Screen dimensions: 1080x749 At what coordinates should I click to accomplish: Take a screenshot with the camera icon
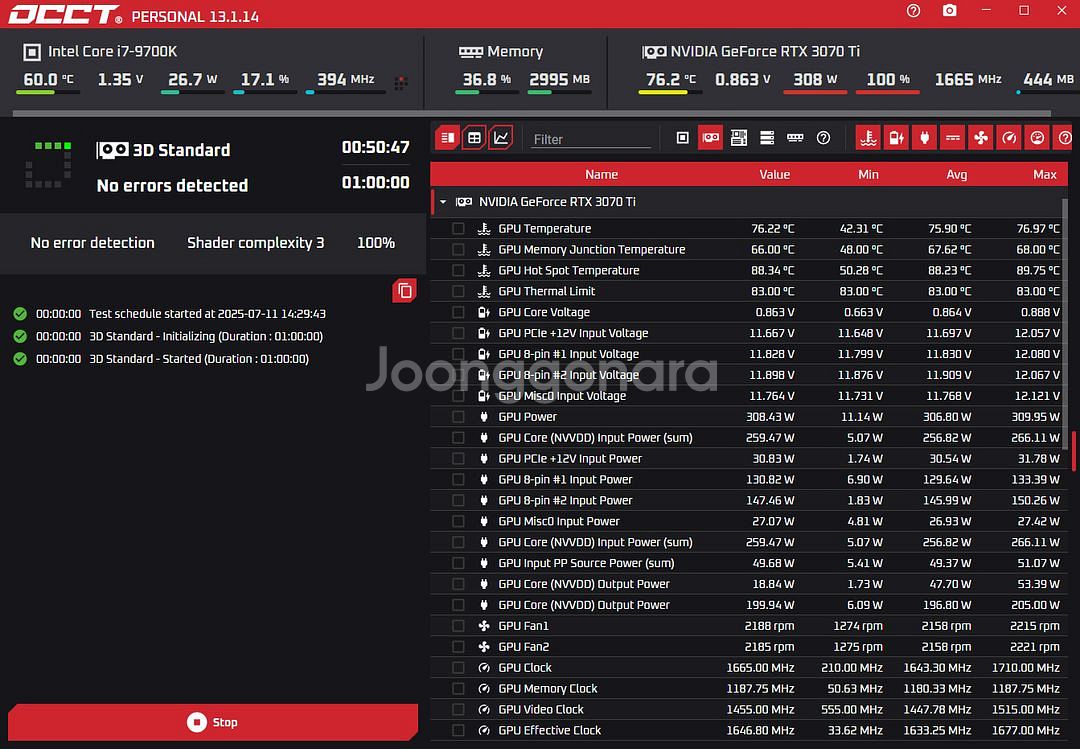[x=950, y=11]
